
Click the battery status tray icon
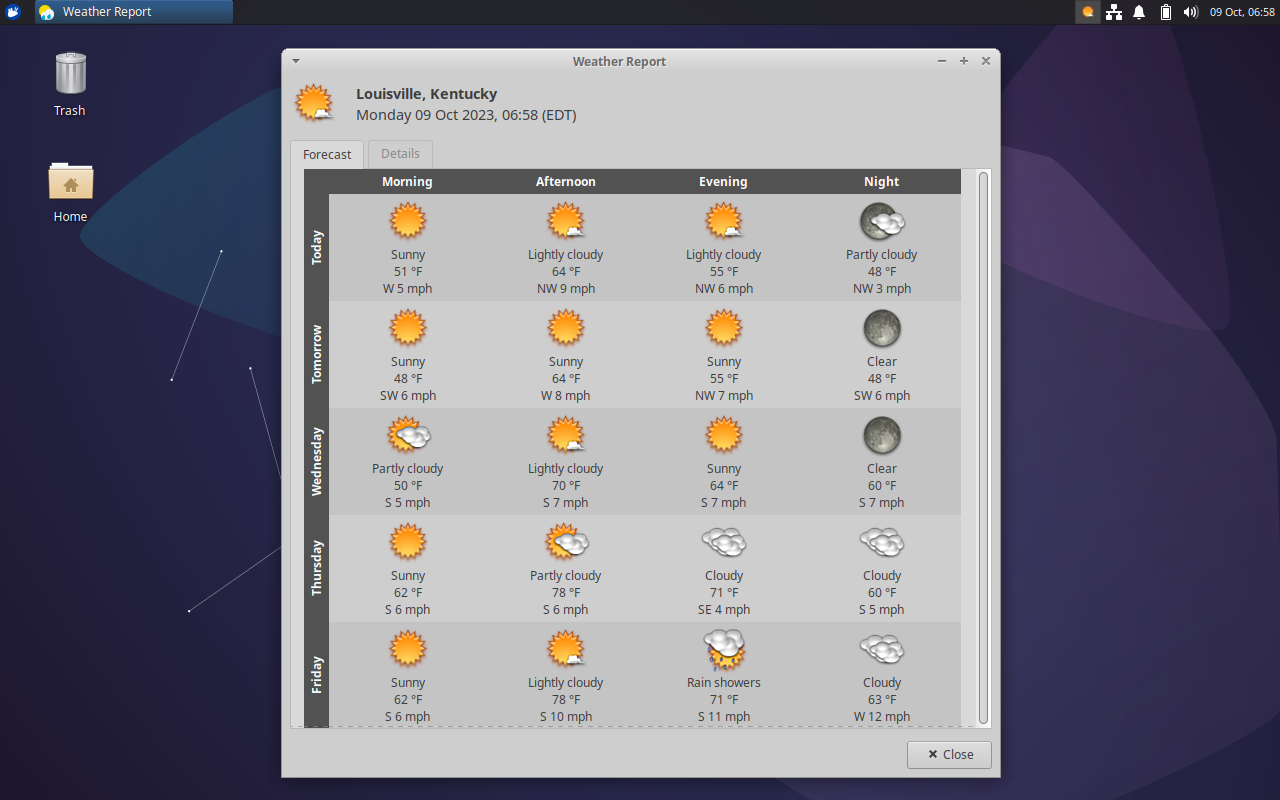point(1165,12)
